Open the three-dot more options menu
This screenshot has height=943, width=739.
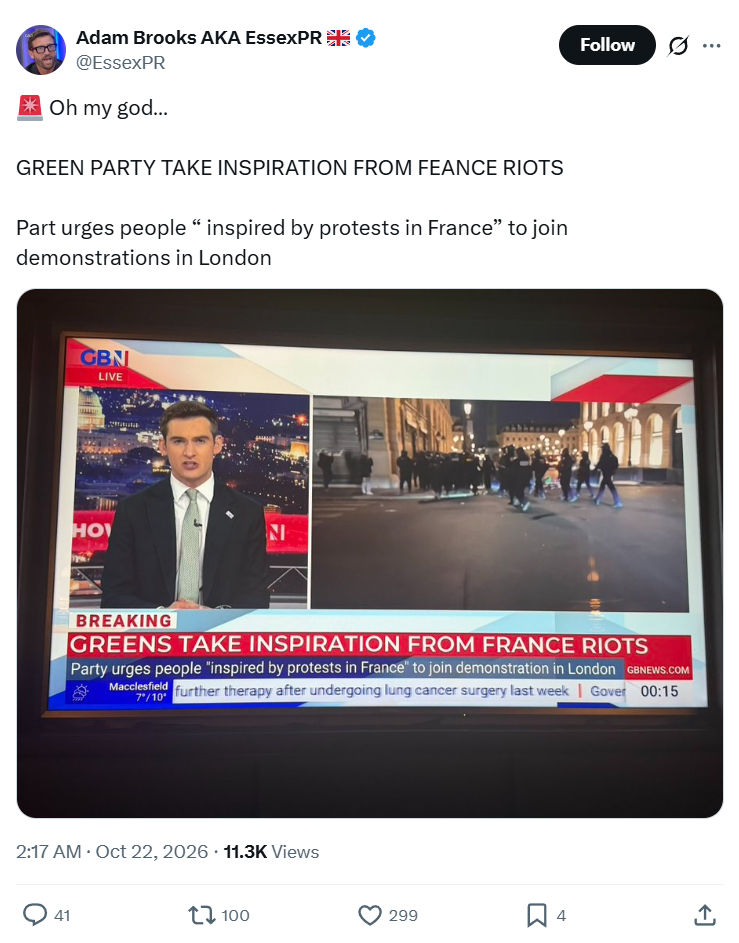(711, 46)
